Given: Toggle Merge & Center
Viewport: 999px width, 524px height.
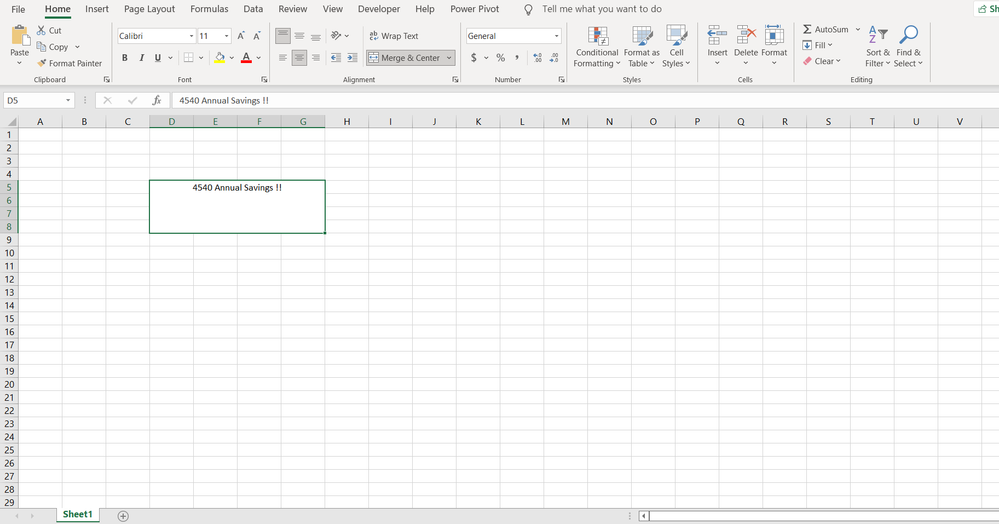Looking at the screenshot, I should 405,58.
